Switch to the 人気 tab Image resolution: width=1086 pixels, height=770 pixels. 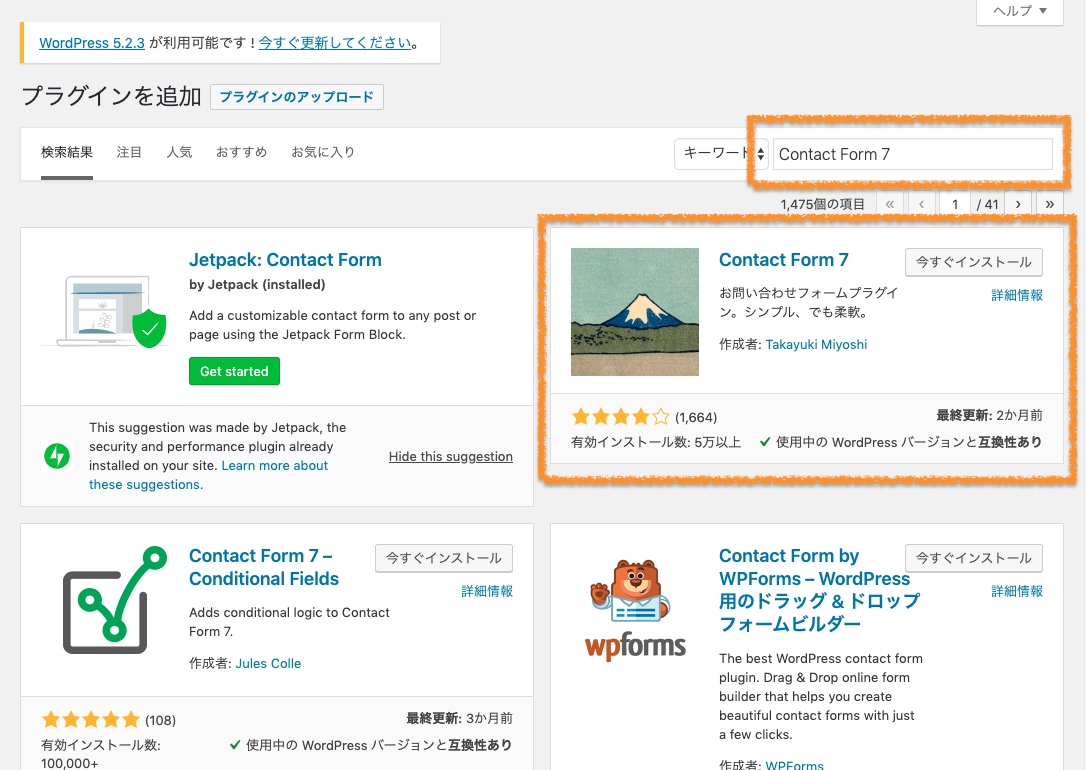(179, 153)
